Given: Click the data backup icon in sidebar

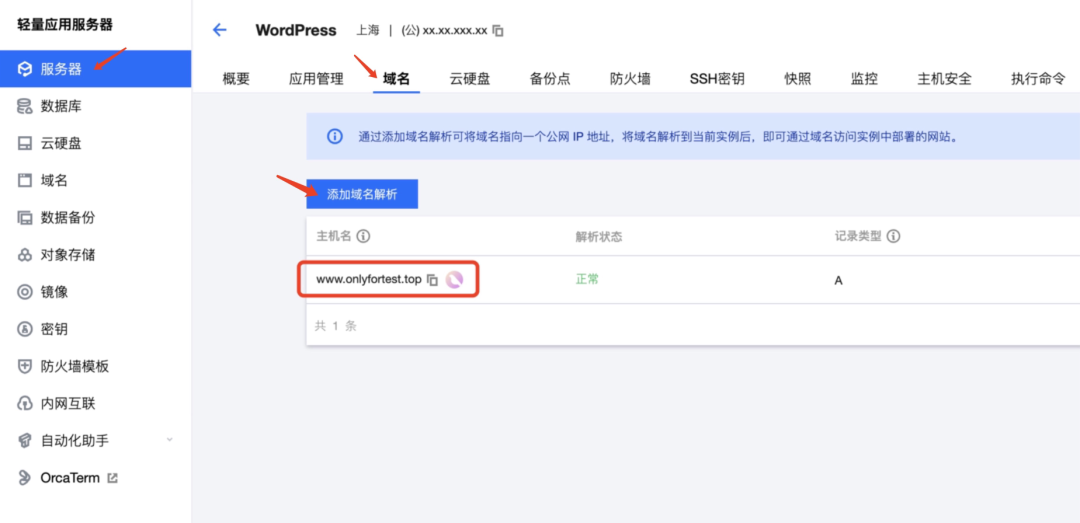Looking at the screenshot, I should pyautogui.click(x=25, y=218).
